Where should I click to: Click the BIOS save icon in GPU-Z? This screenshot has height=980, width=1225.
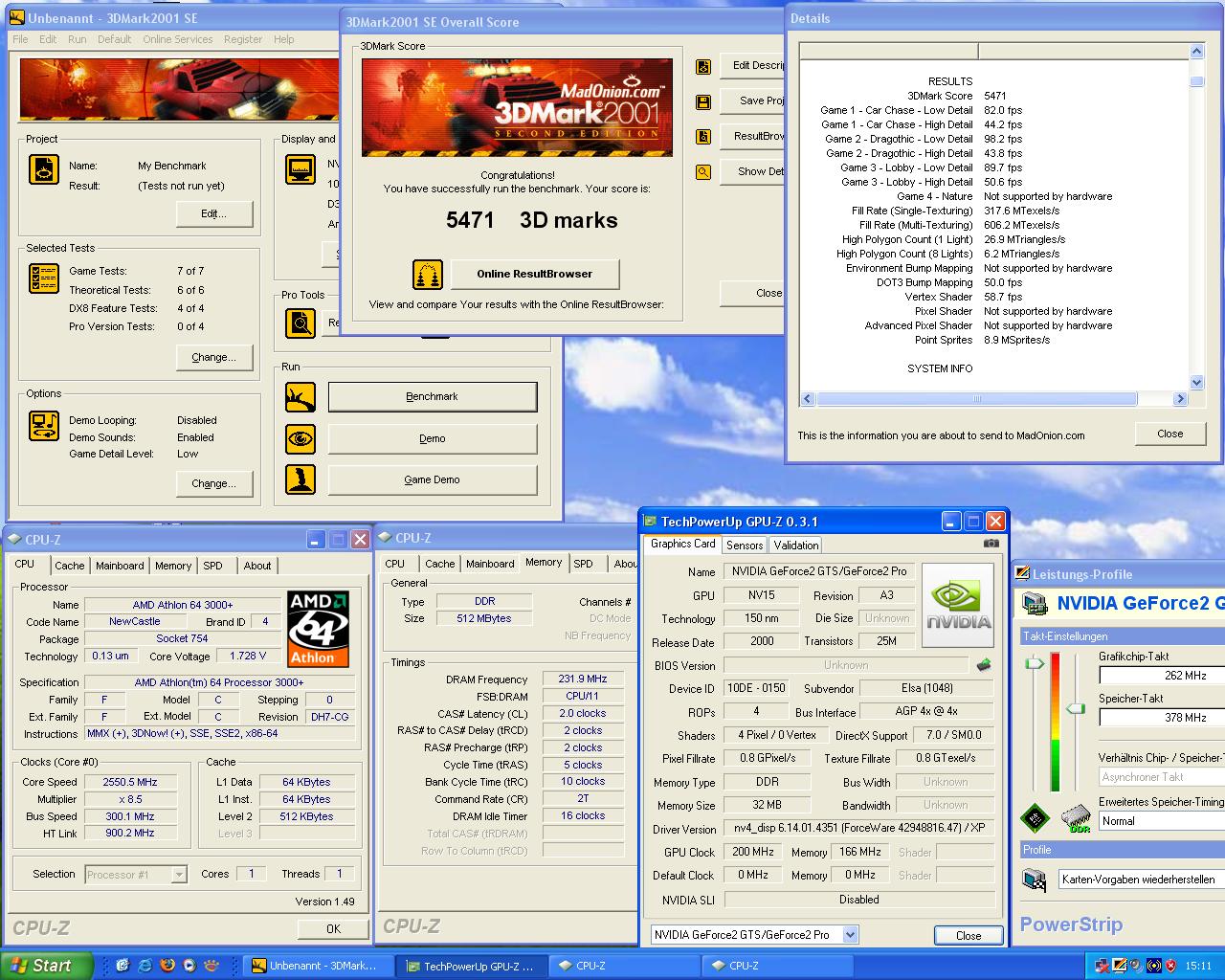click(x=983, y=664)
